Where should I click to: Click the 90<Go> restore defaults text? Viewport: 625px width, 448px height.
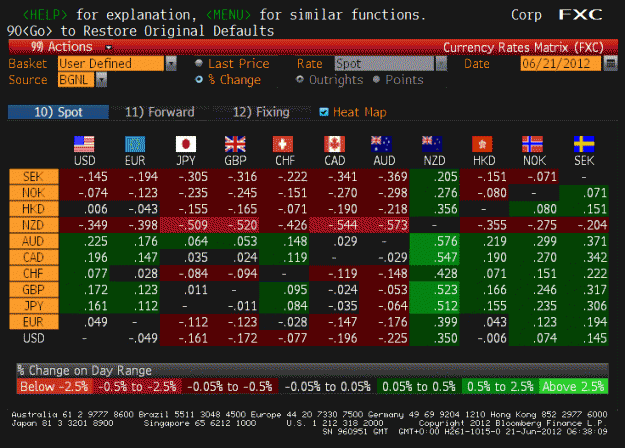point(141,31)
